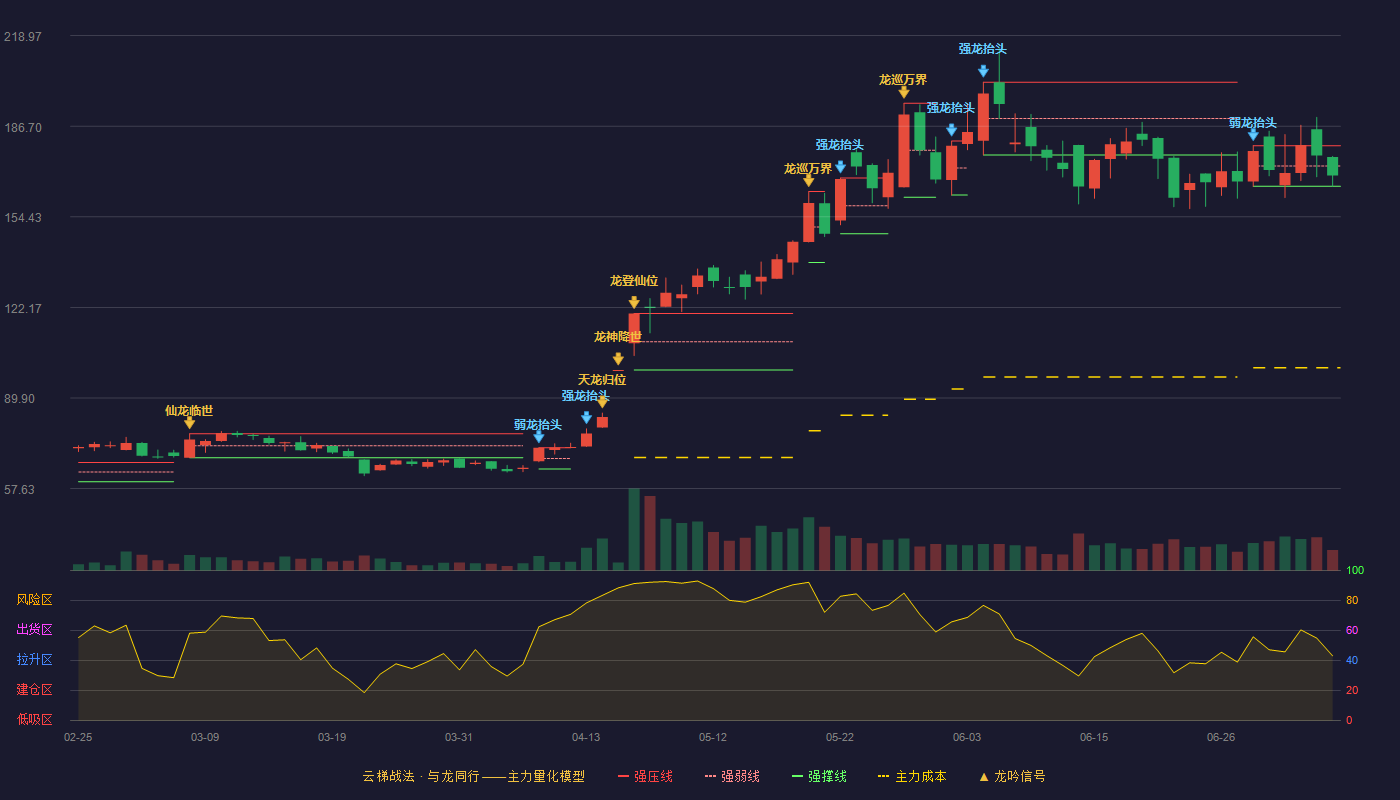
Task: Toggle the 龙吟信号 legend series
Action: point(1012,776)
